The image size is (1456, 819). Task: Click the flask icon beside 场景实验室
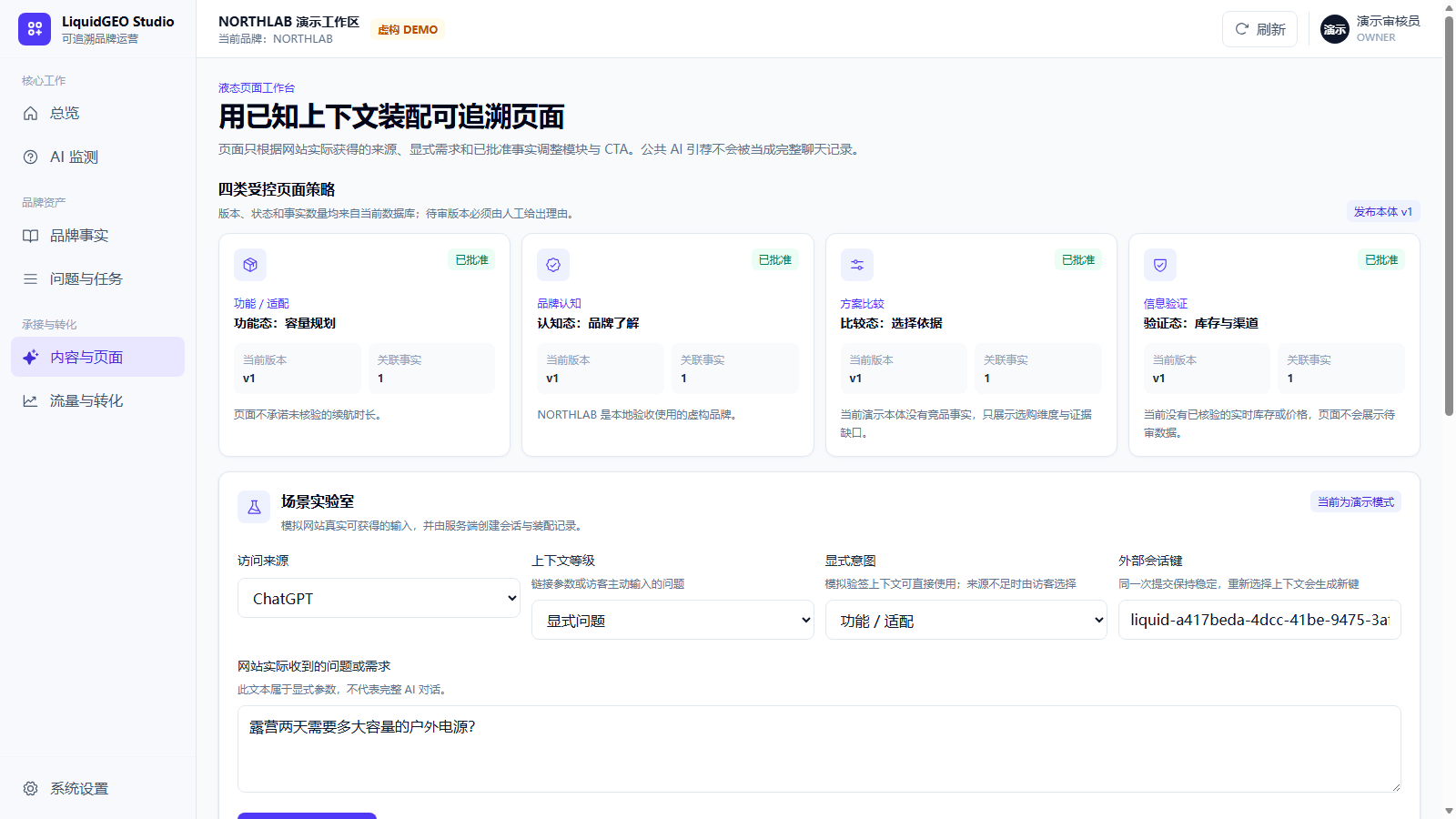click(x=254, y=507)
